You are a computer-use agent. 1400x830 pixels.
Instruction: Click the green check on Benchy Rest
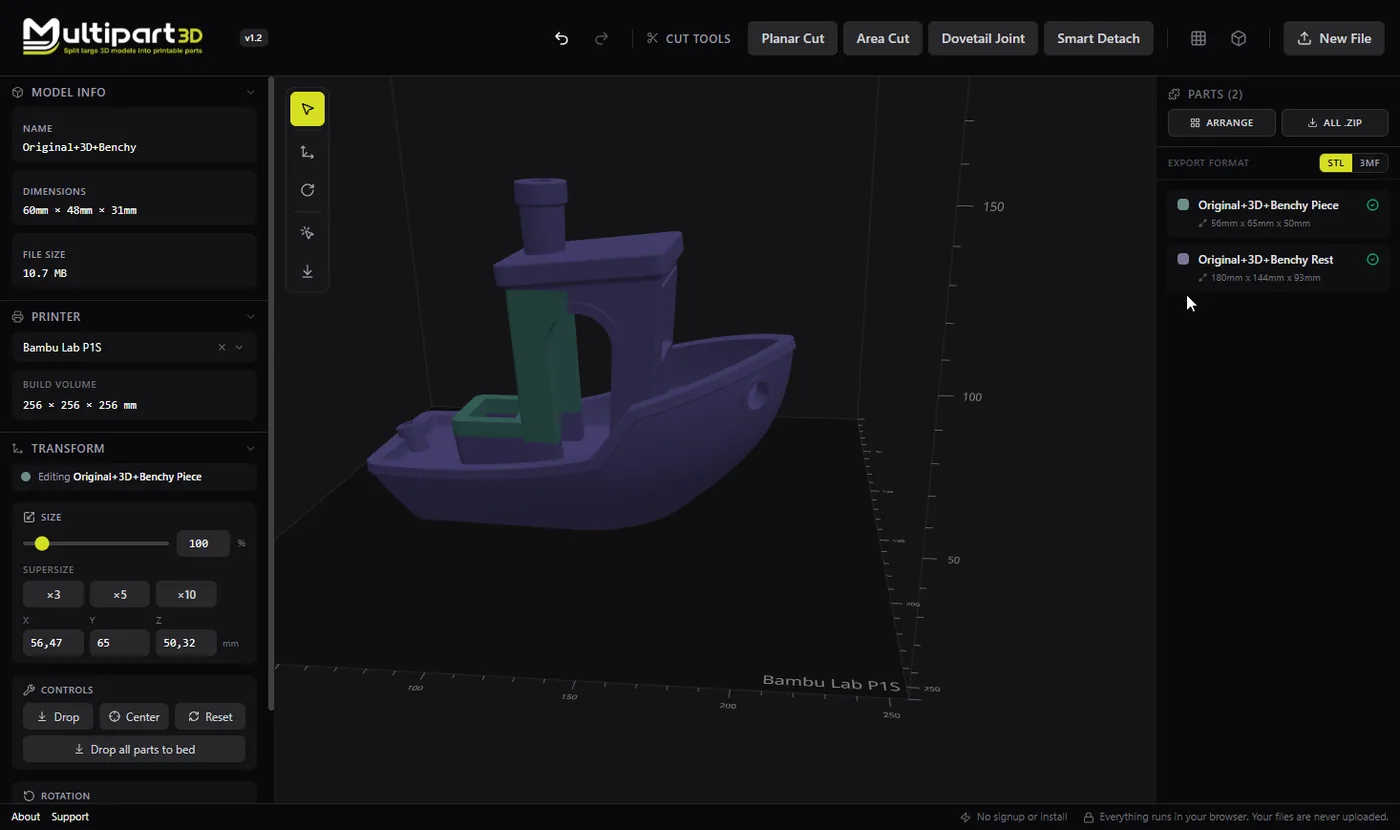tap(1373, 259)
